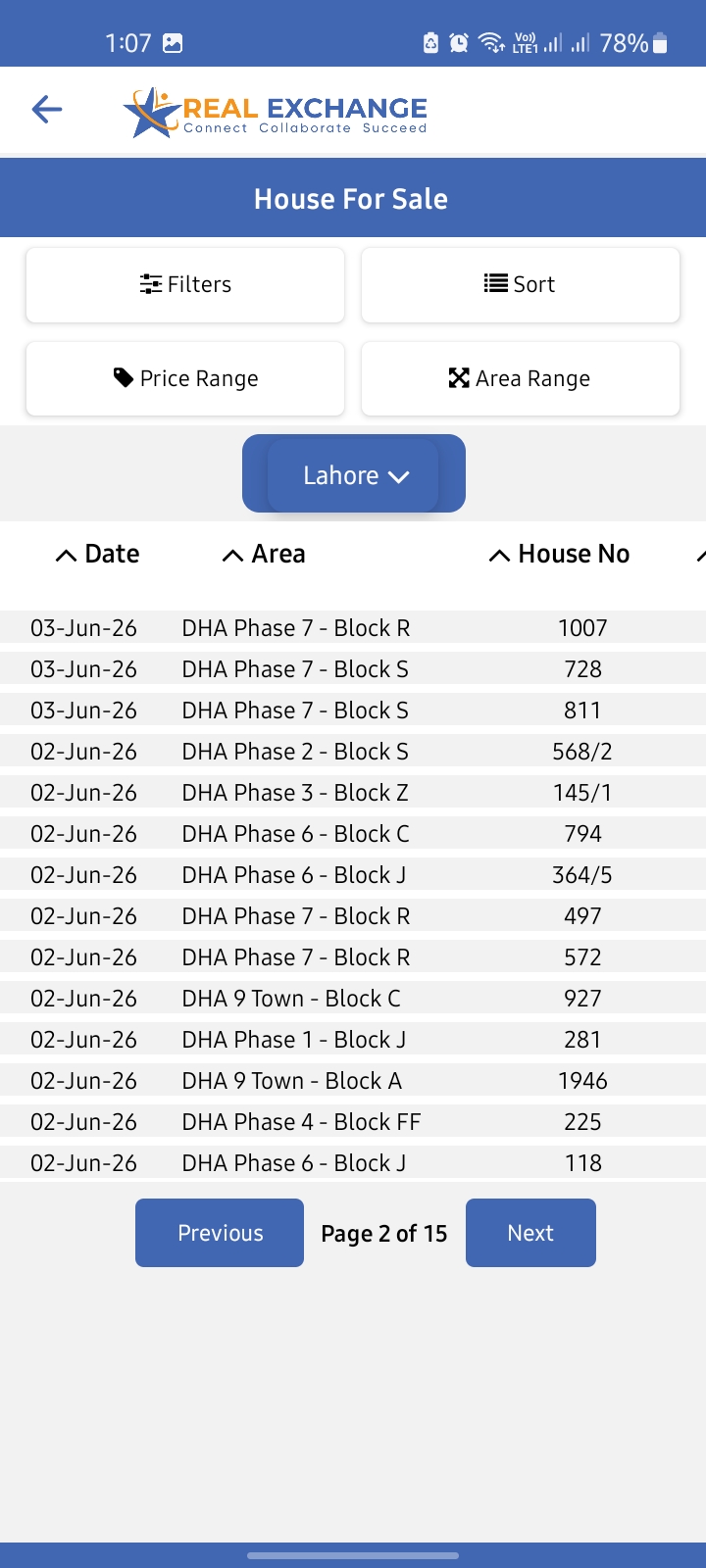Tap the alarm icon in status bar
This screenshot has height=1568, width=706.
[459, 43]
